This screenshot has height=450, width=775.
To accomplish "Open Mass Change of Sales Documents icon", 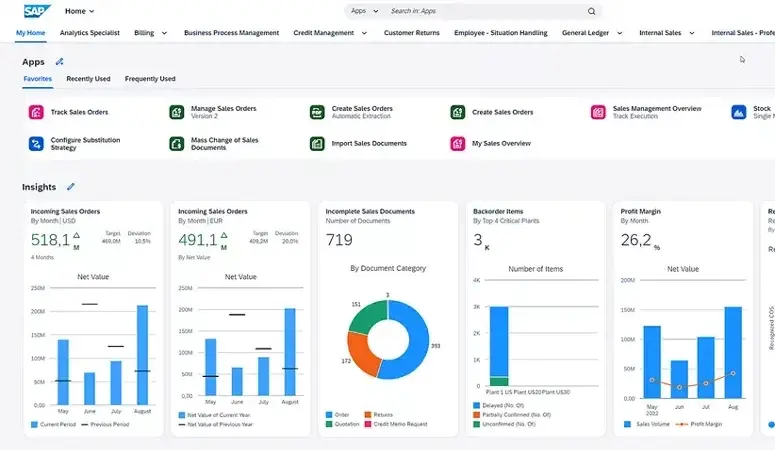I will pos(176,143).
